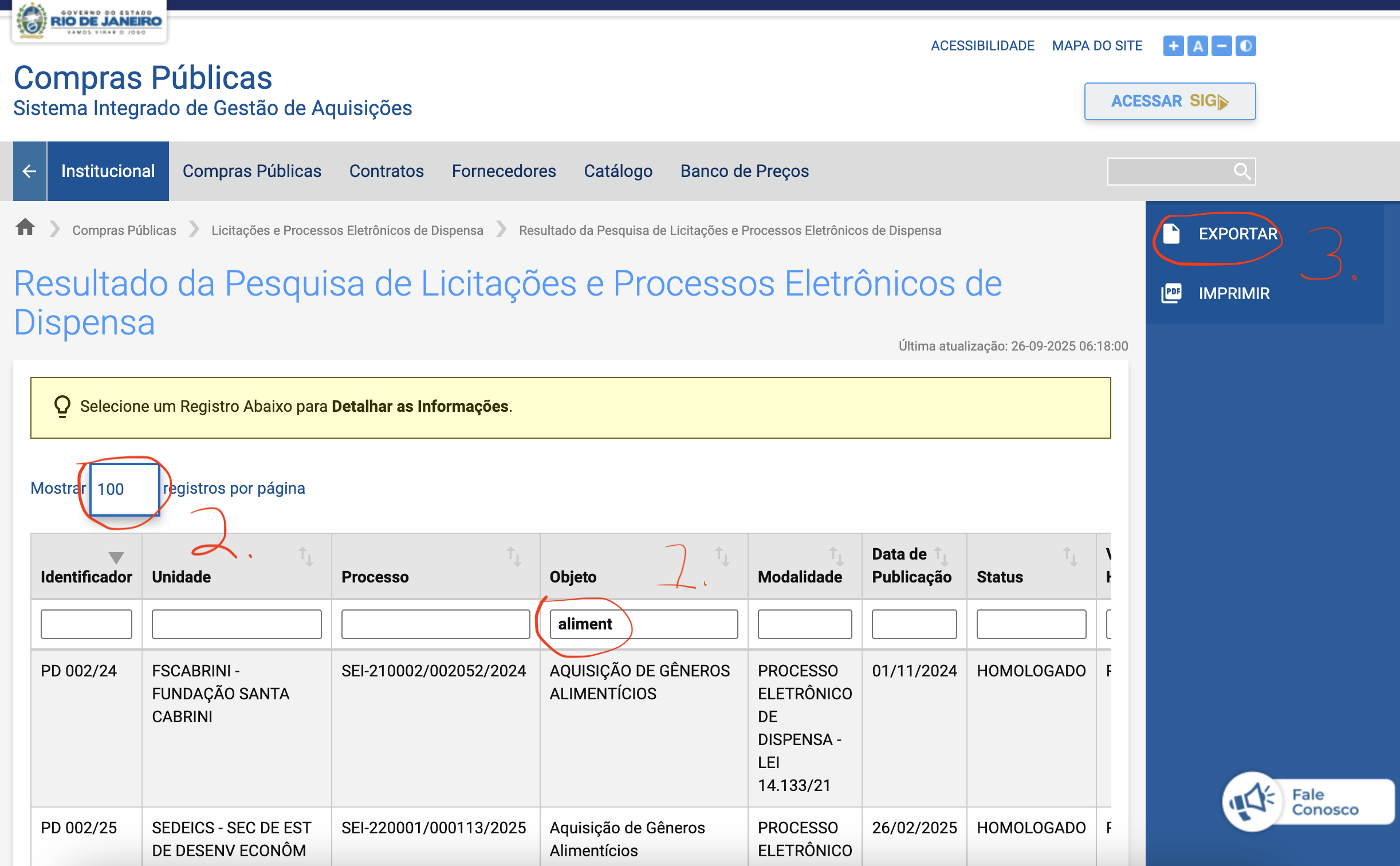Screen dimensions: 1400x866
Task: Sort table by Identificador column arrow
Action: pyautogui.click(x=116, y=557)
